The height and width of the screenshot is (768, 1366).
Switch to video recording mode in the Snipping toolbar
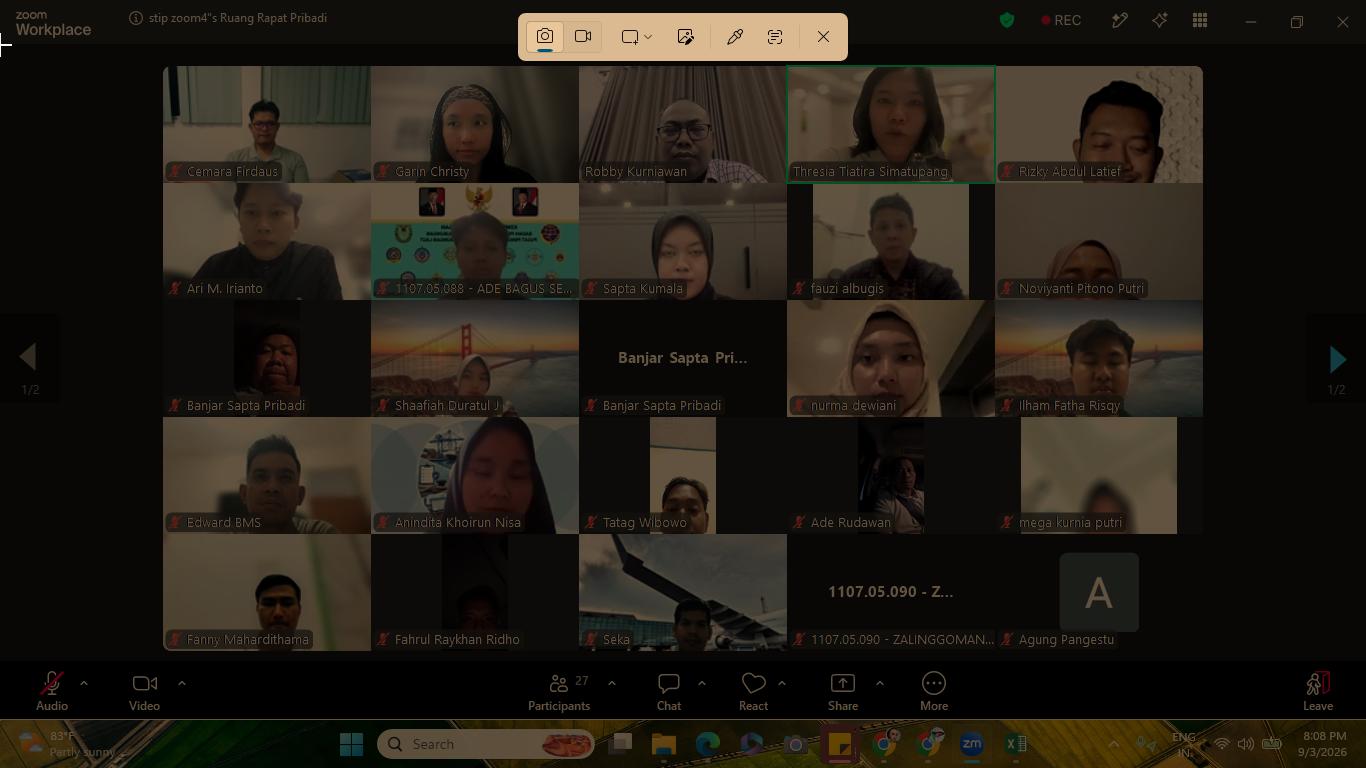pyautogui.click(x=583, y=36)
